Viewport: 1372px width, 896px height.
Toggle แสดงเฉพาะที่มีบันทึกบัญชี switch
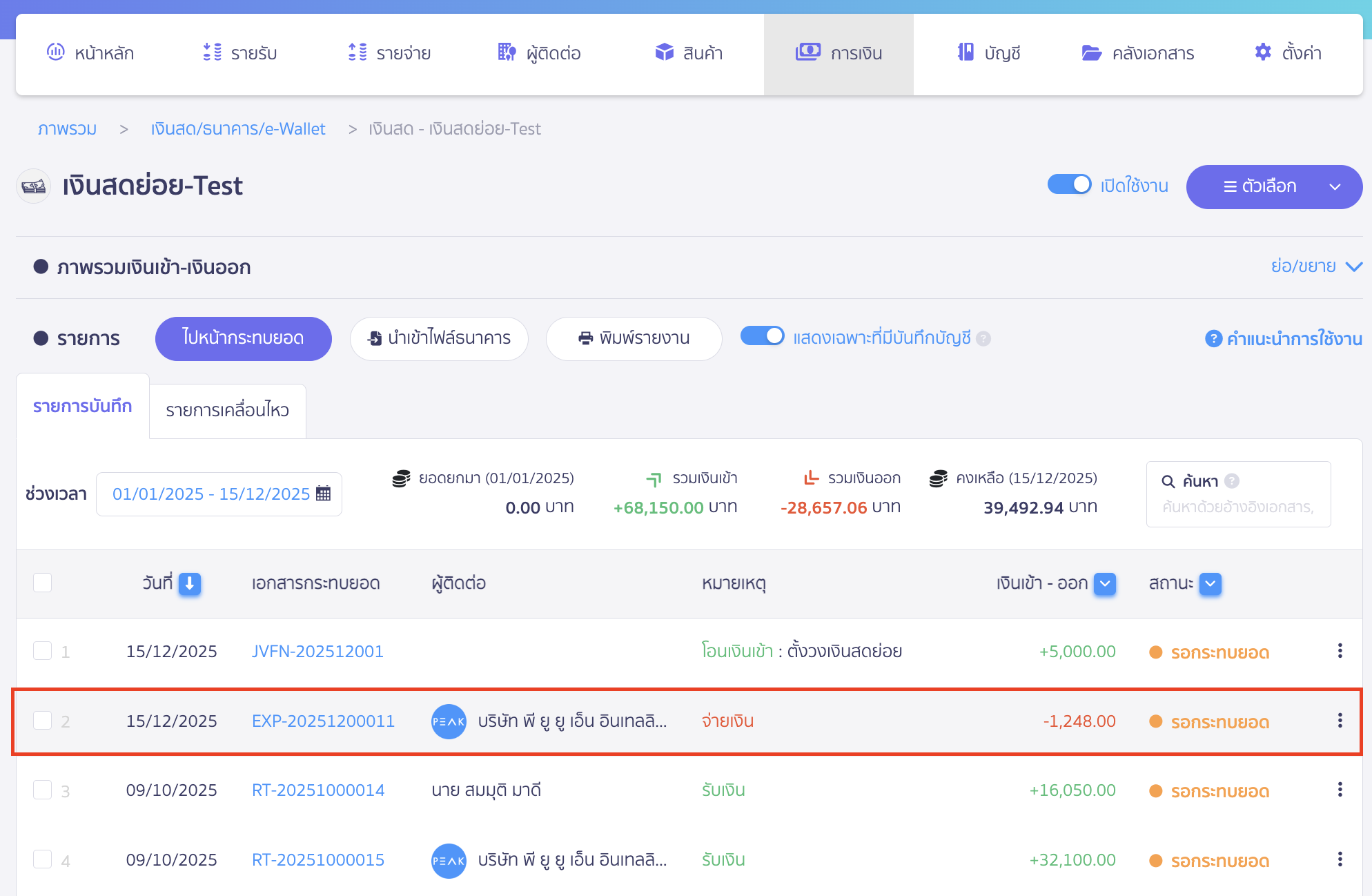click(762, 336)
